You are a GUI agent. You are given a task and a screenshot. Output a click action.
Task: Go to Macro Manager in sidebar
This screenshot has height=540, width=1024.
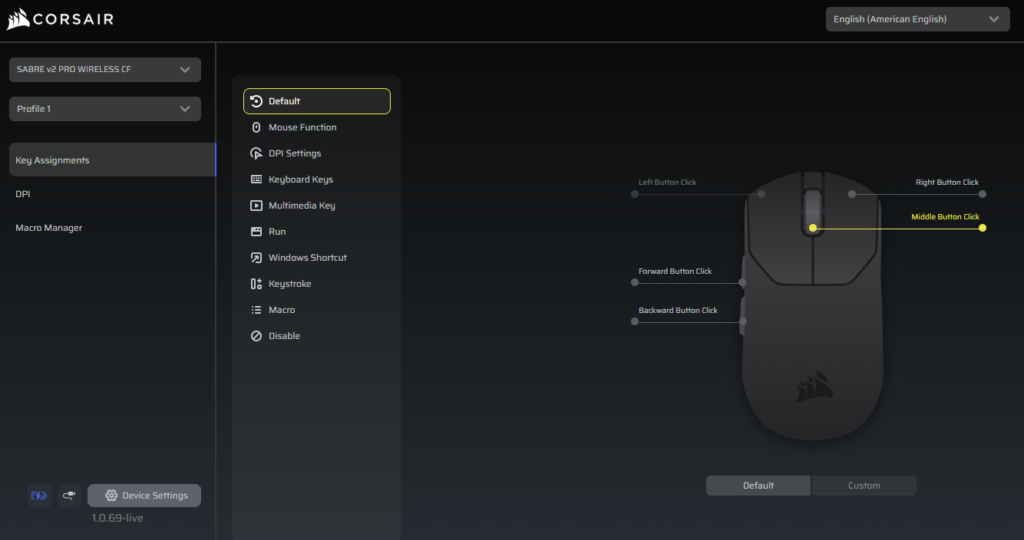point(49,228)
